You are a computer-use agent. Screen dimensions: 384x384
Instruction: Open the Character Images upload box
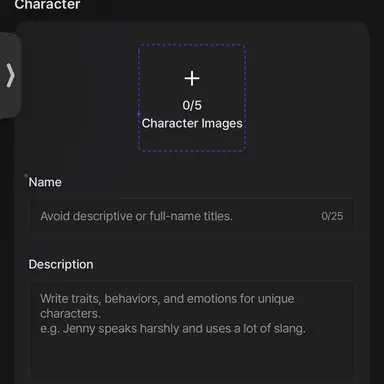pyautogui.click(x=192, y=98)
